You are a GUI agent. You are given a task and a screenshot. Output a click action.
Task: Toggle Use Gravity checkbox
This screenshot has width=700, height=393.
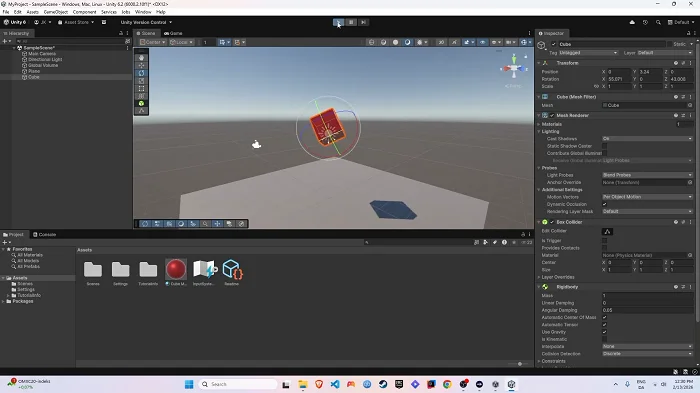tap(604, 332)
